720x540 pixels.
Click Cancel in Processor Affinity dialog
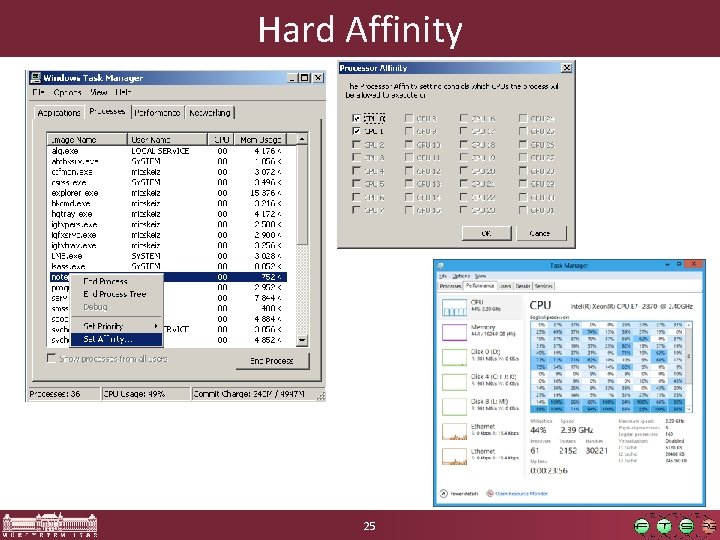(x=541, y=233)
